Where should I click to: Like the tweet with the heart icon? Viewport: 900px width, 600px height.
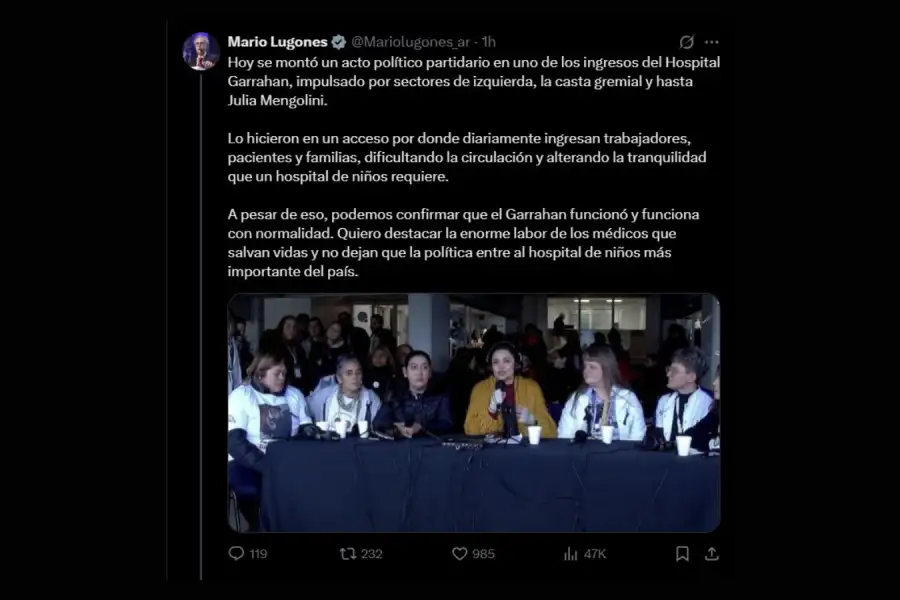click(459, 553)
